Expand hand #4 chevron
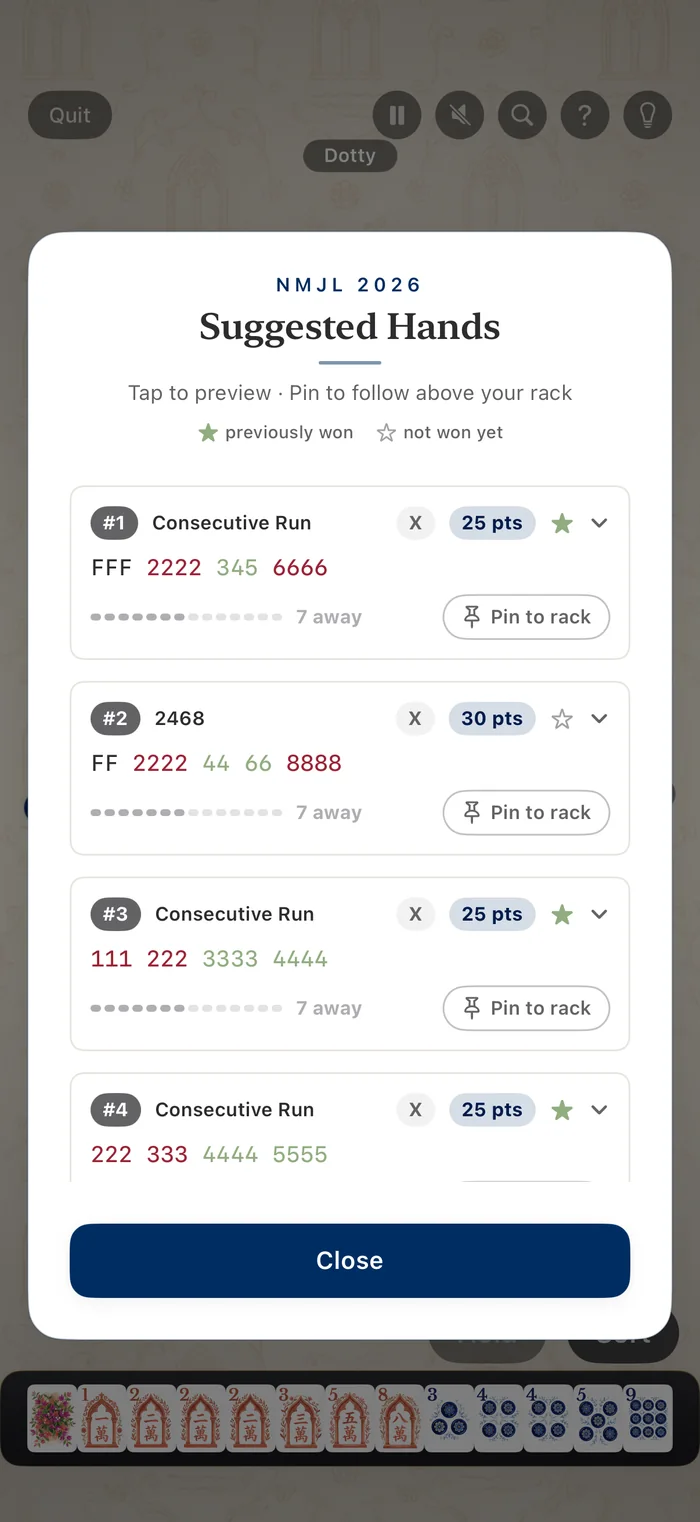Screen dimensions: 700x1522 [599, 1109]
